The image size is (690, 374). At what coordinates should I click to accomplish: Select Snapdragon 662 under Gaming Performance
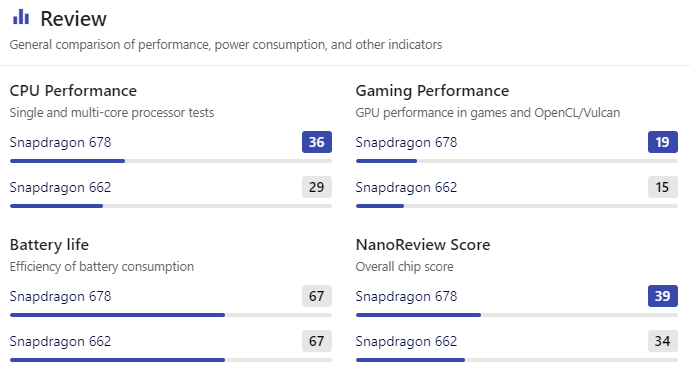406,187
